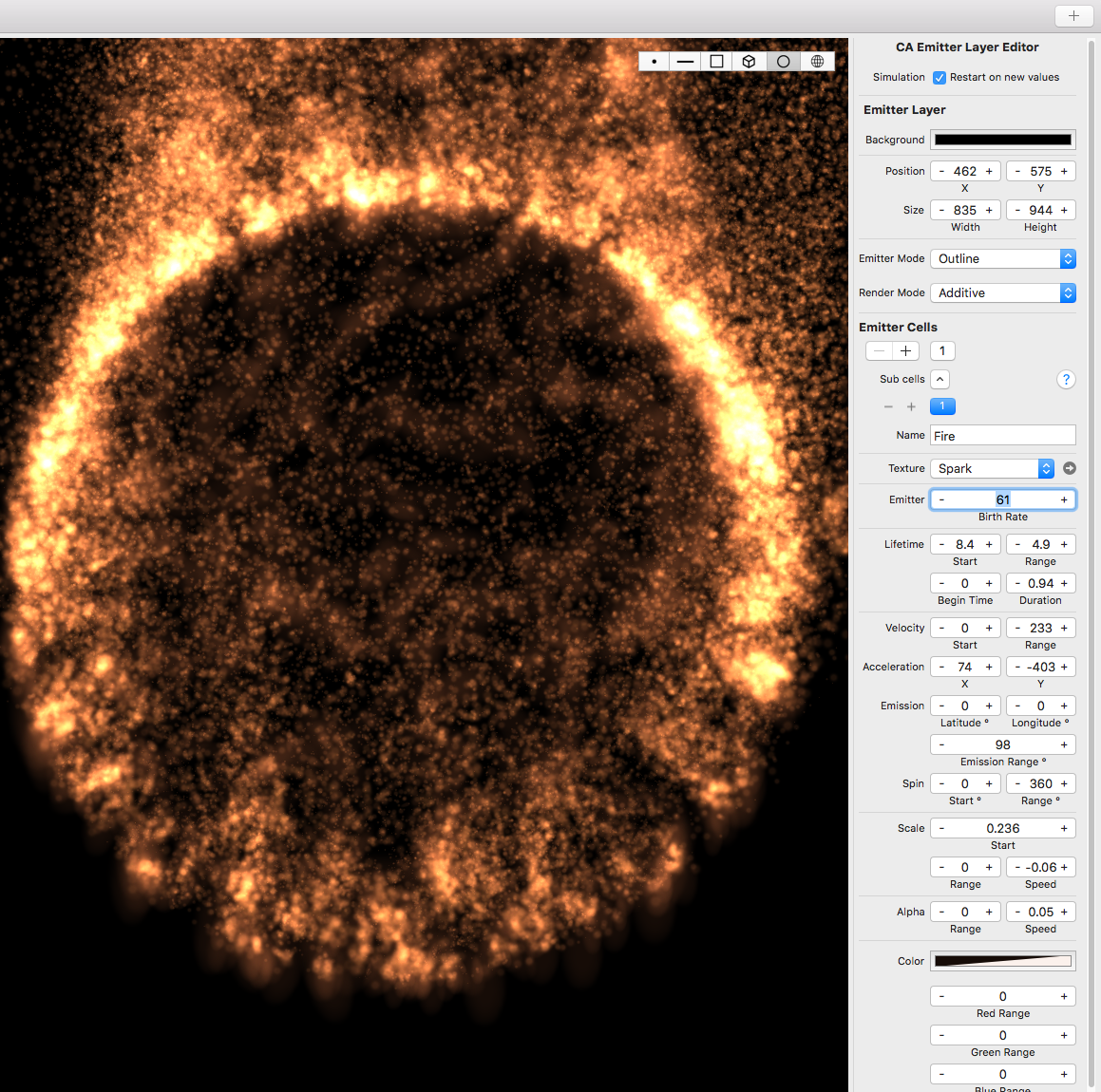Increase Emission Range value
The image size is (1101, 1092).
point(1064,745)
